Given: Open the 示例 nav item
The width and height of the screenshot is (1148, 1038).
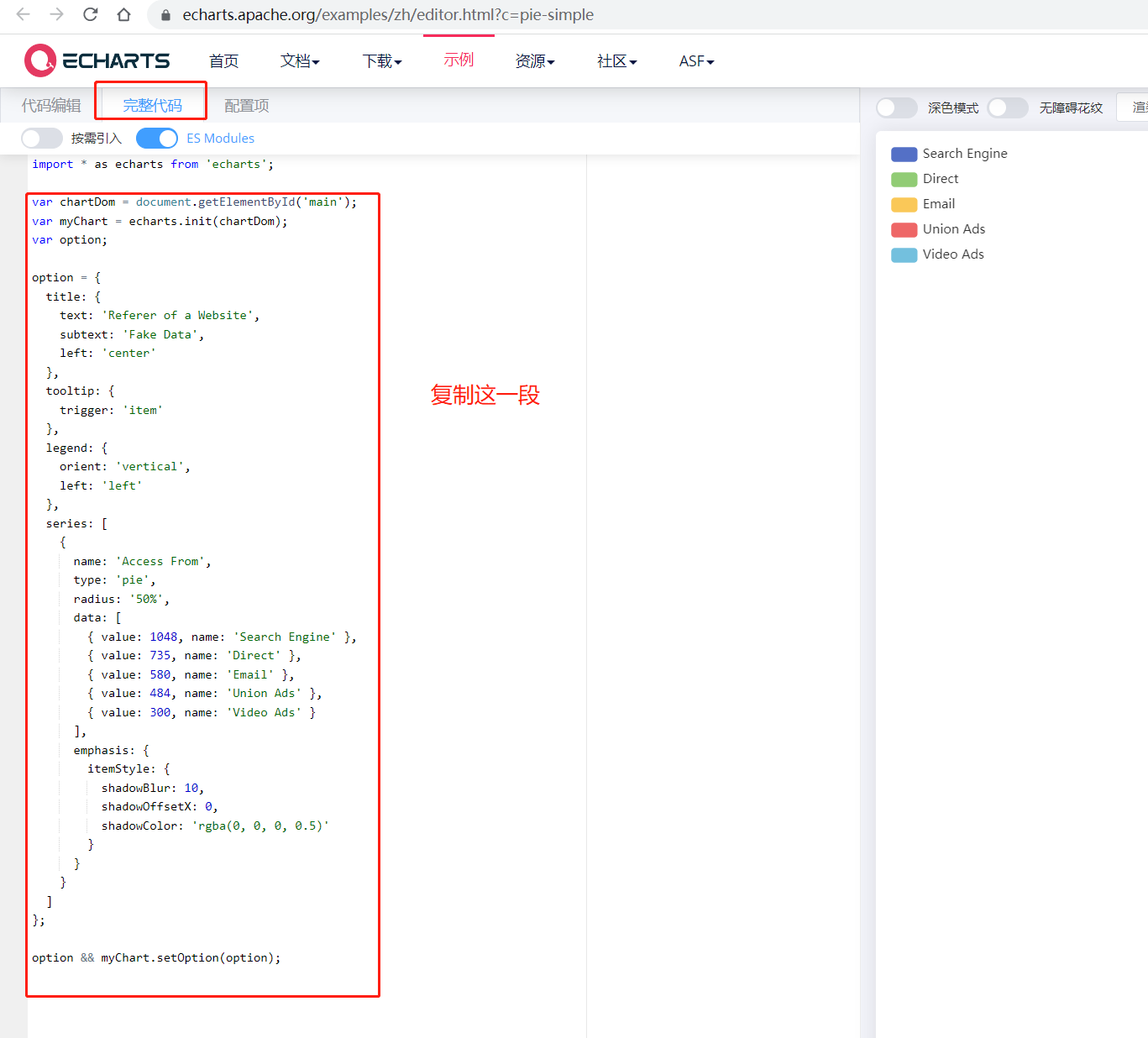Looking at the screenshot, I should (459, 59).
